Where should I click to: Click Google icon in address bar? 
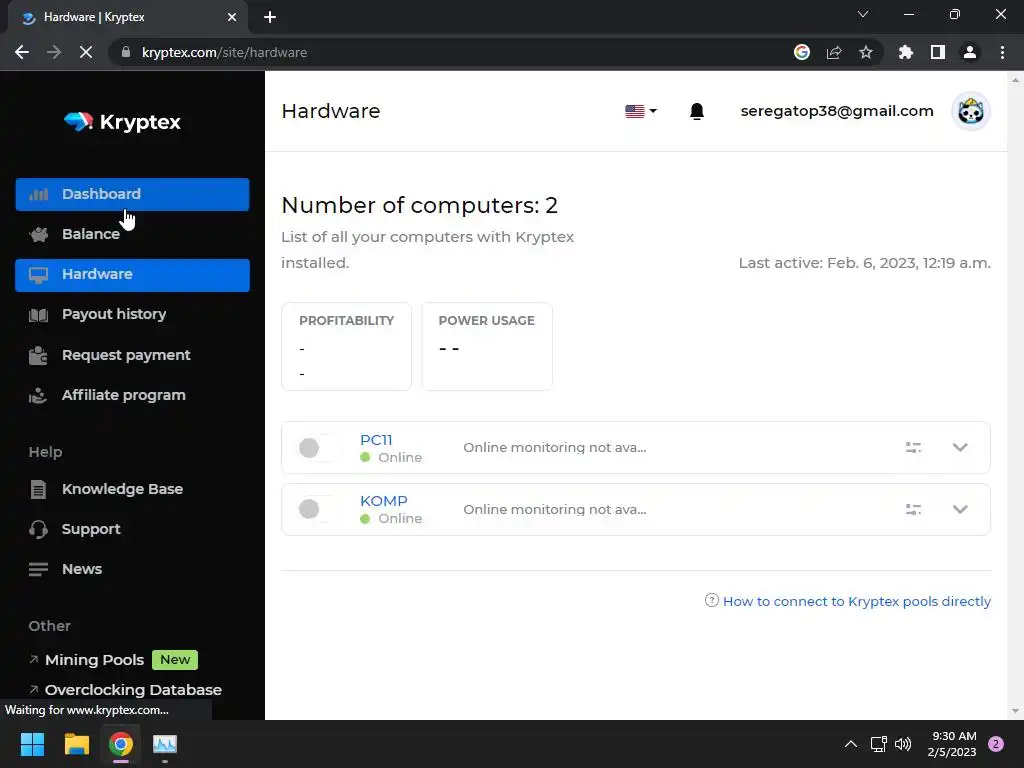point(801,52)
